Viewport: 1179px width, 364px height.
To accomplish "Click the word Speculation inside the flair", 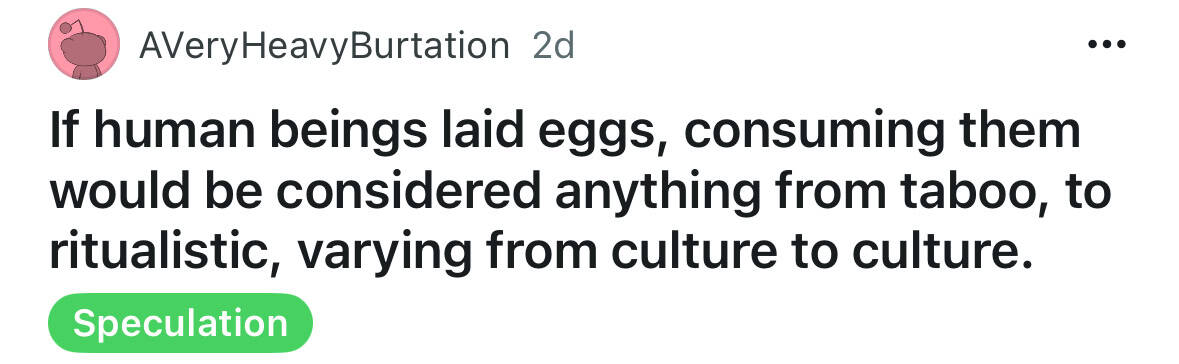I will (x=180, y=323).
